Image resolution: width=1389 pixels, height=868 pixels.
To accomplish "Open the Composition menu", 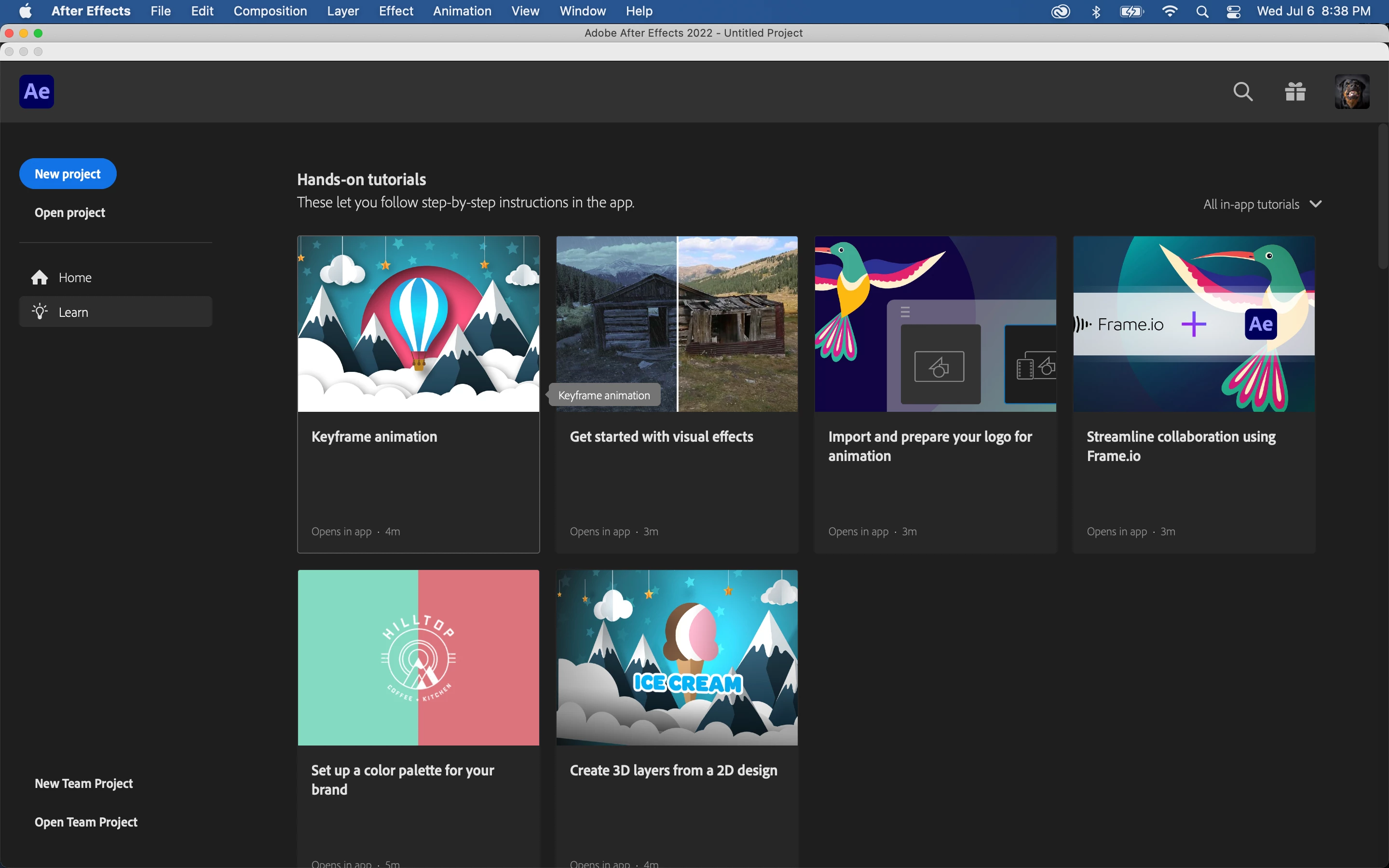I will click(270, 12).
